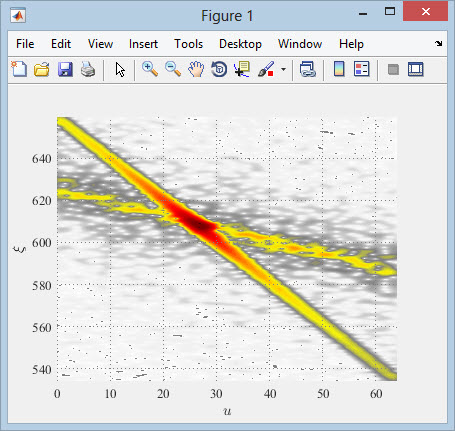Viewport: 455px width, 431px height.
Task: Select the Edit Plot arrow tool
Action: (120, 70)
